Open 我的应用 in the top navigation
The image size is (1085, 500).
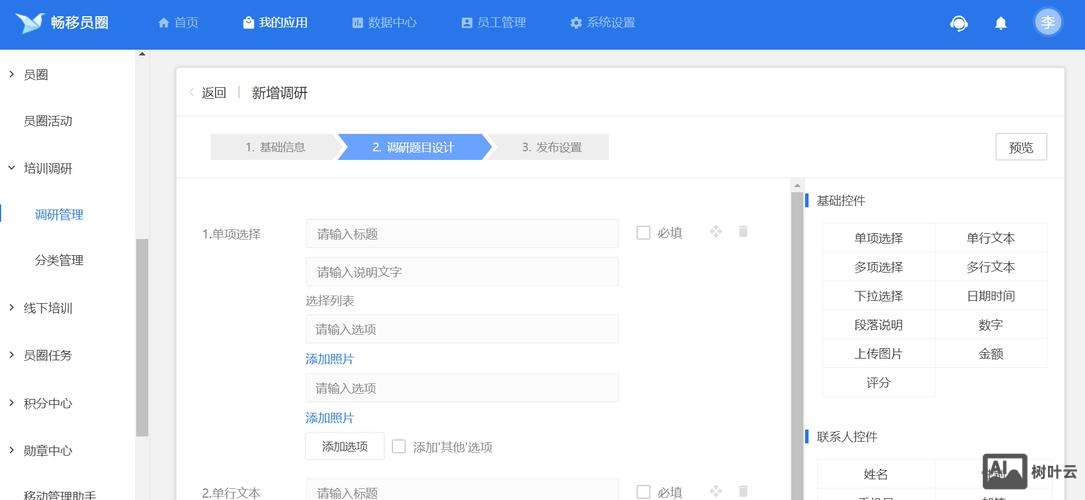(275, 23)
